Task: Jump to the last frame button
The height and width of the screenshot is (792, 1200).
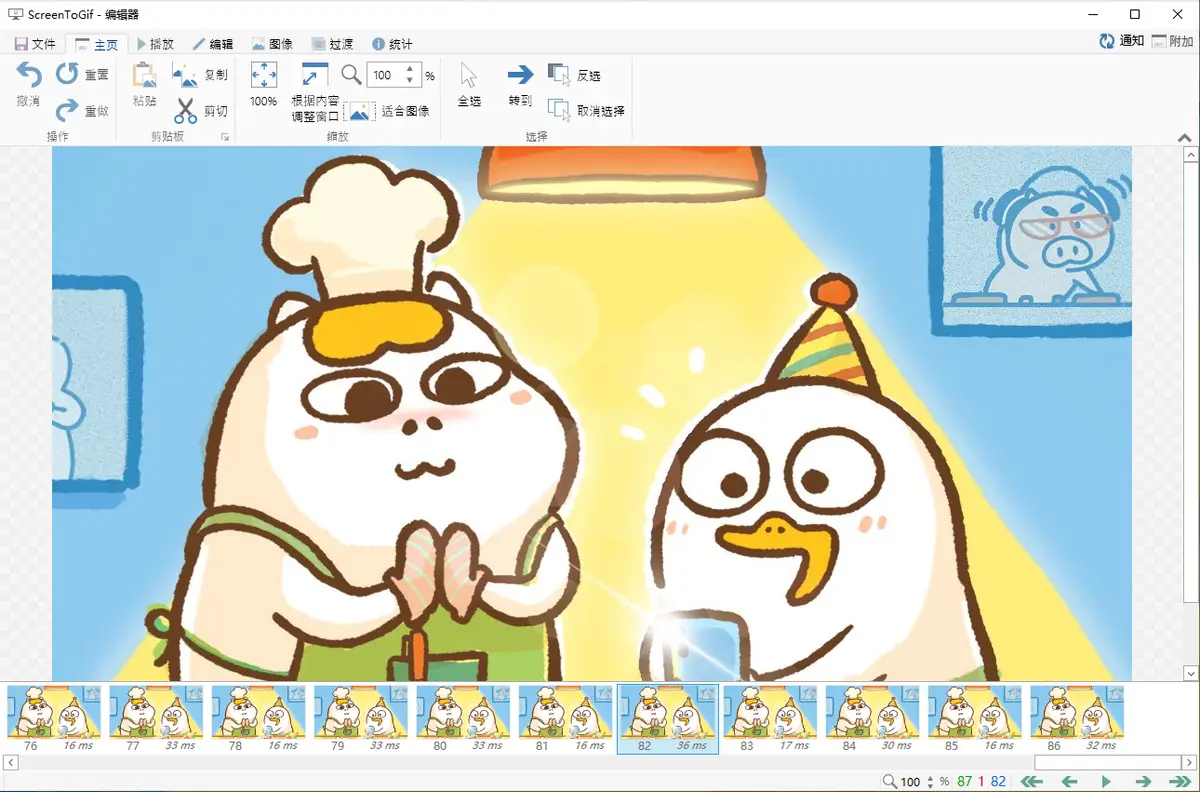Action: pos(1178,781)
